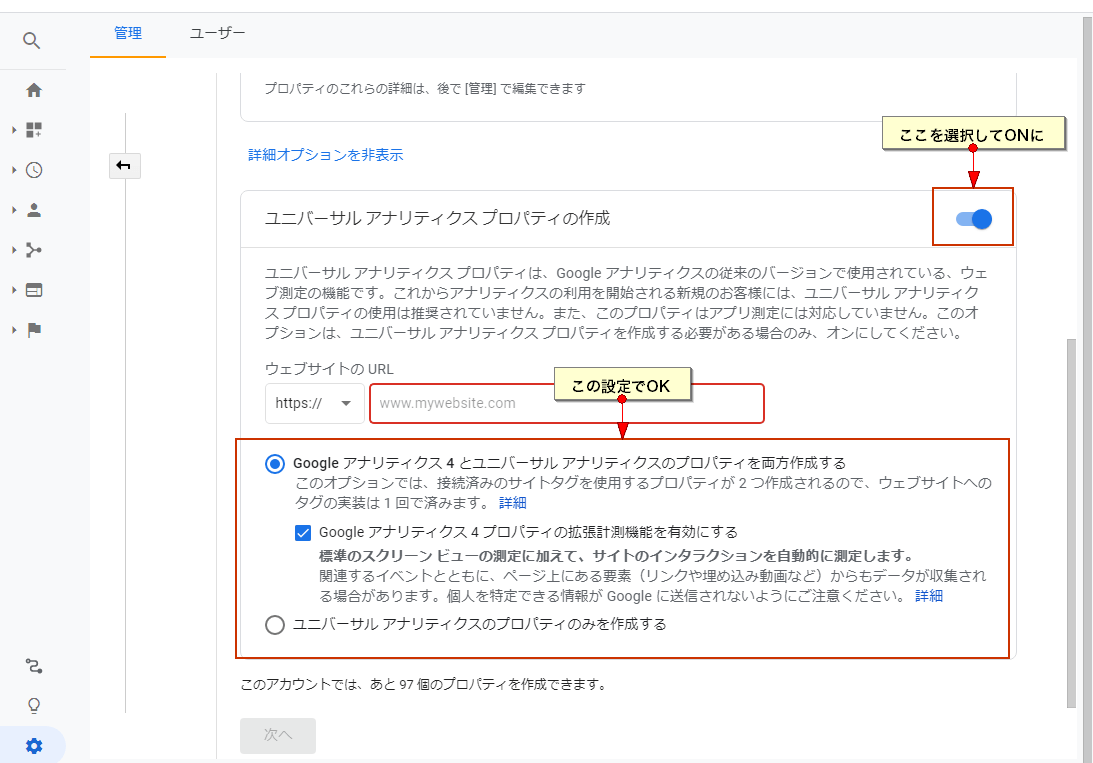Open the Realtime clock icon
The height and width of the screenshot is (763, 1093).
[34, 170]
